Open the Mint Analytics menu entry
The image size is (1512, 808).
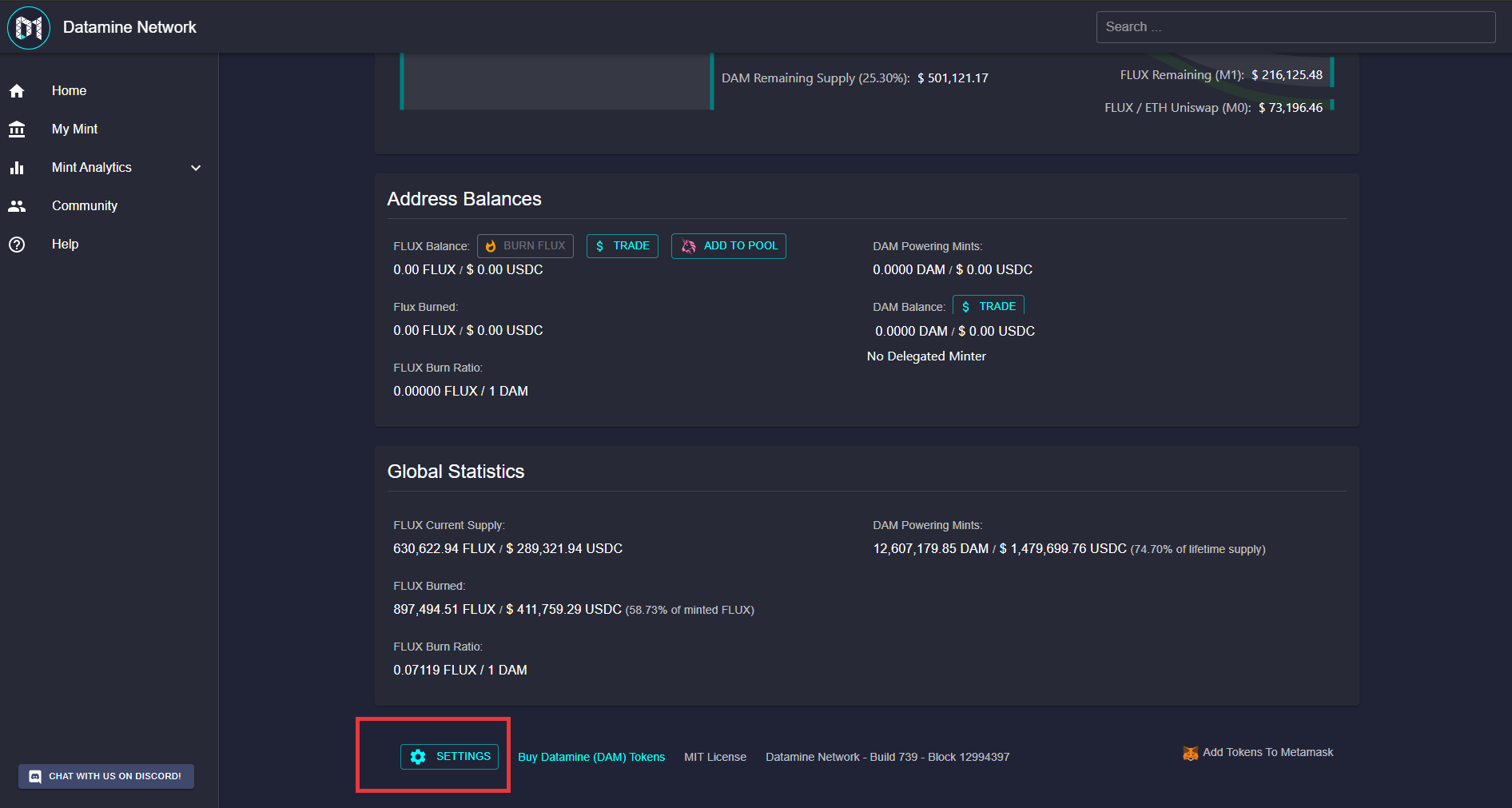click(x=109, y=168)
